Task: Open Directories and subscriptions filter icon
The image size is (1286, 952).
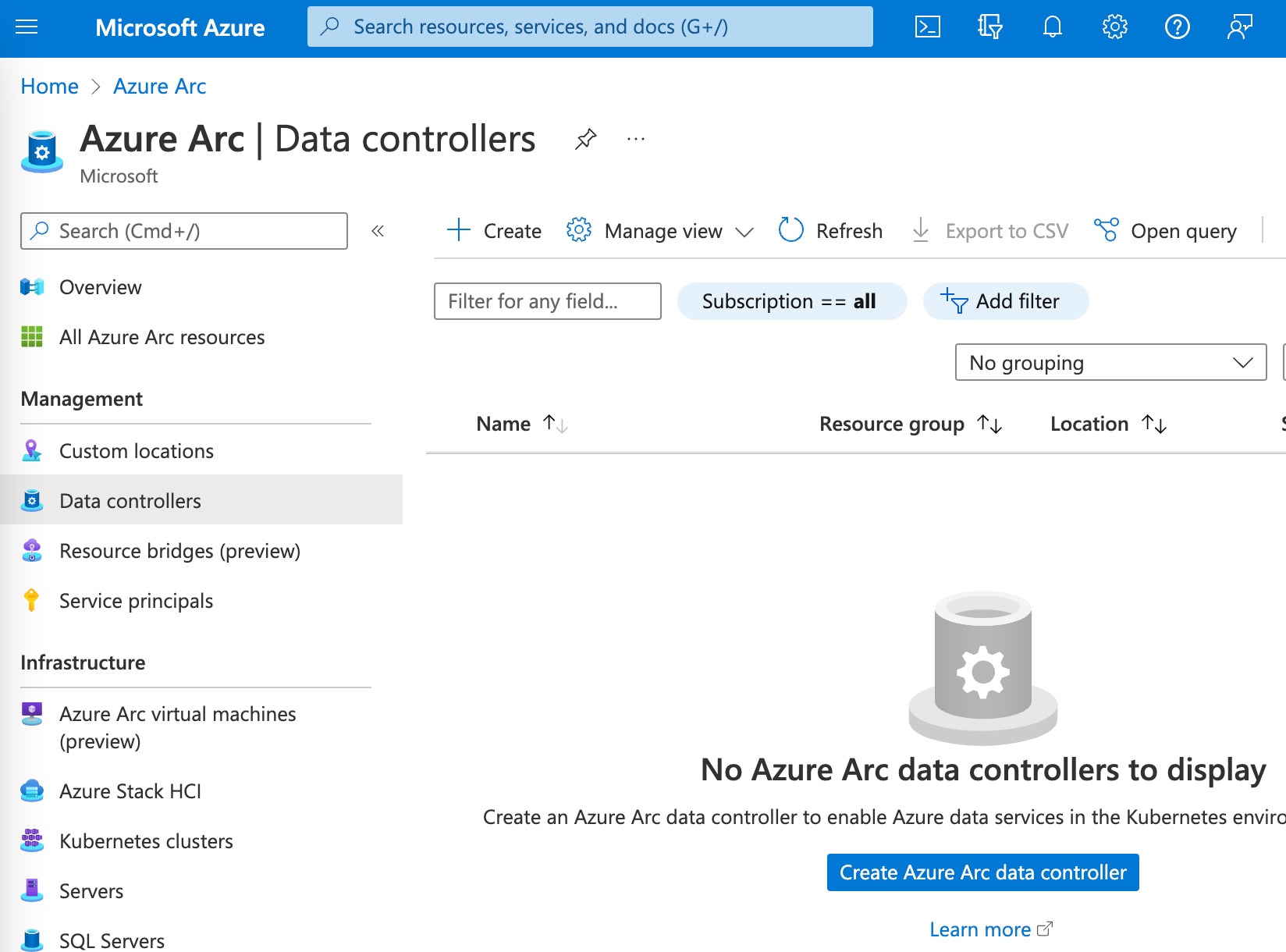Action: [x=989, y=27]
